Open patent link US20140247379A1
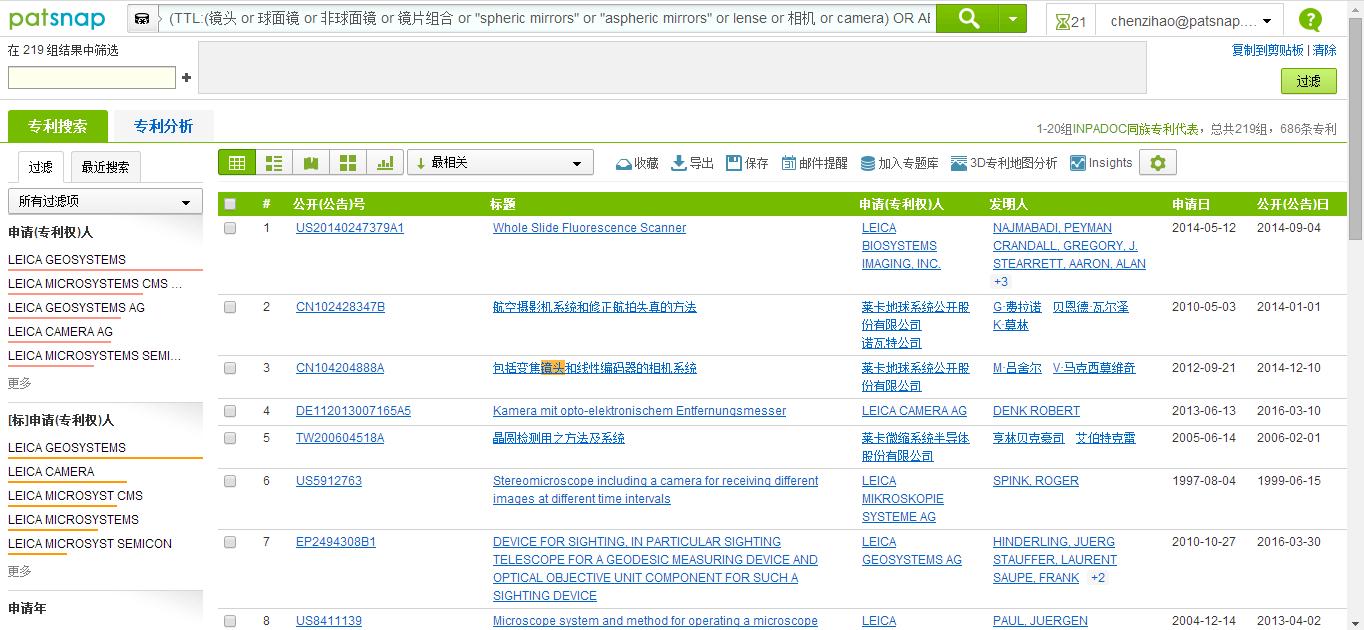 point(350,228)
